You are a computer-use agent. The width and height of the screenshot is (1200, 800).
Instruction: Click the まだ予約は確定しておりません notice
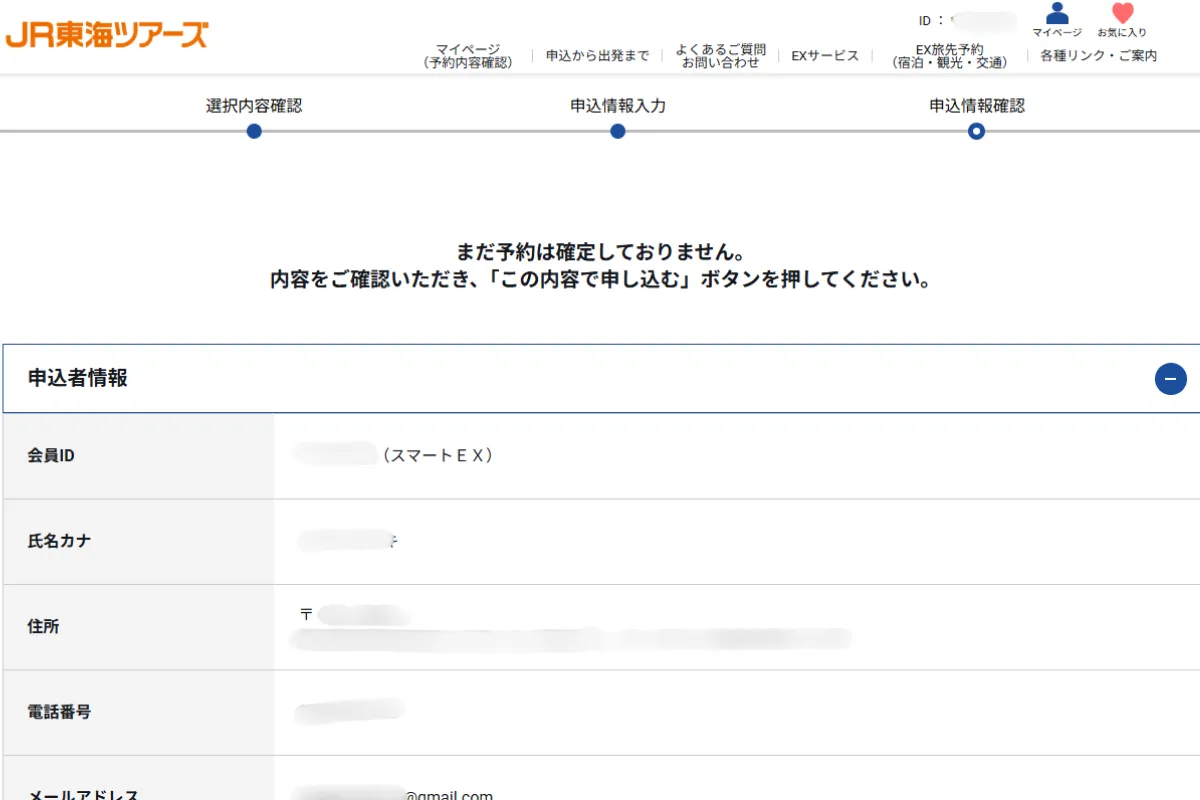click(x=600, y=251)
